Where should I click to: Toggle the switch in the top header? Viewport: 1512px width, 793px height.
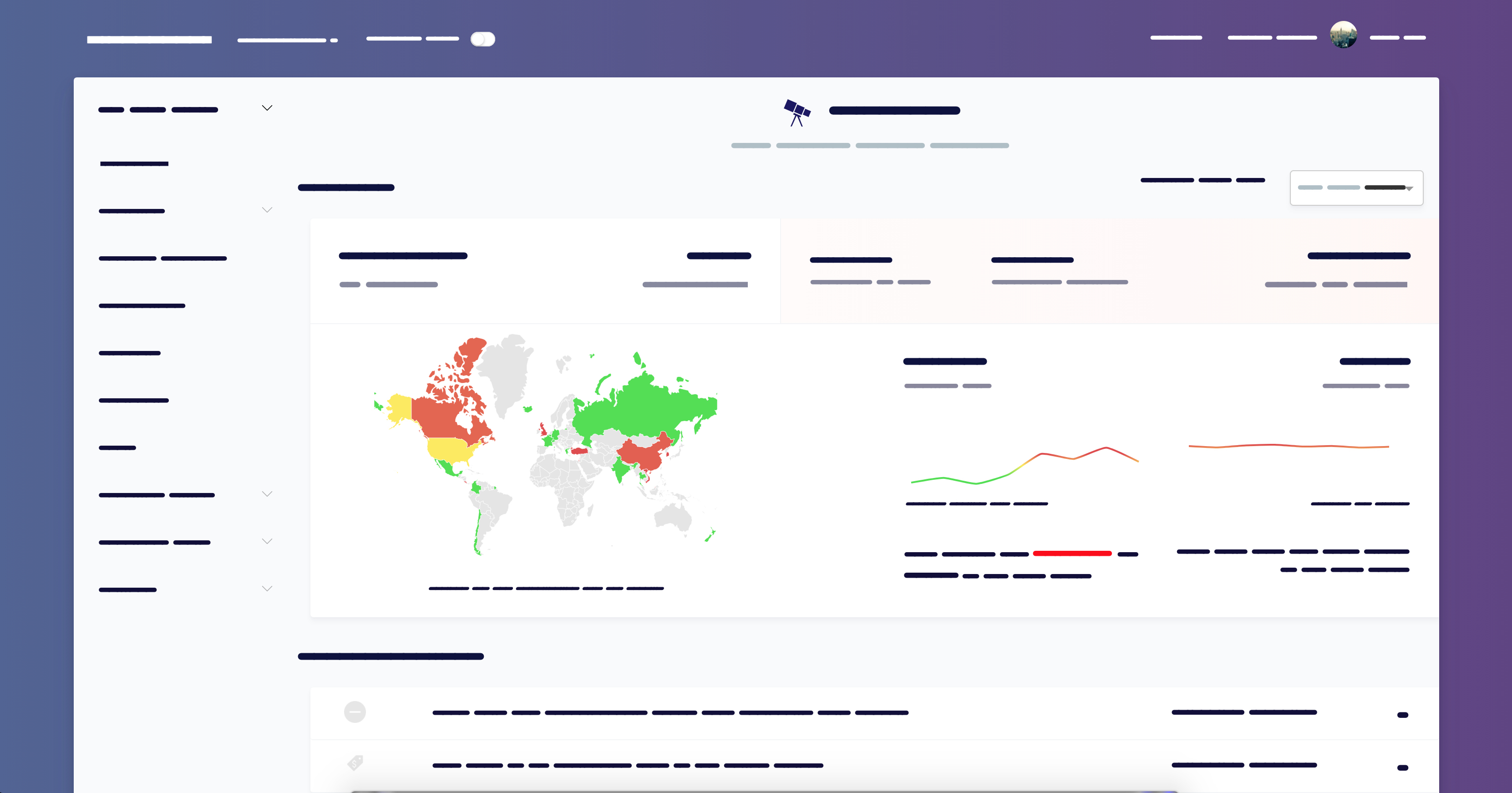tap(482, 39)
